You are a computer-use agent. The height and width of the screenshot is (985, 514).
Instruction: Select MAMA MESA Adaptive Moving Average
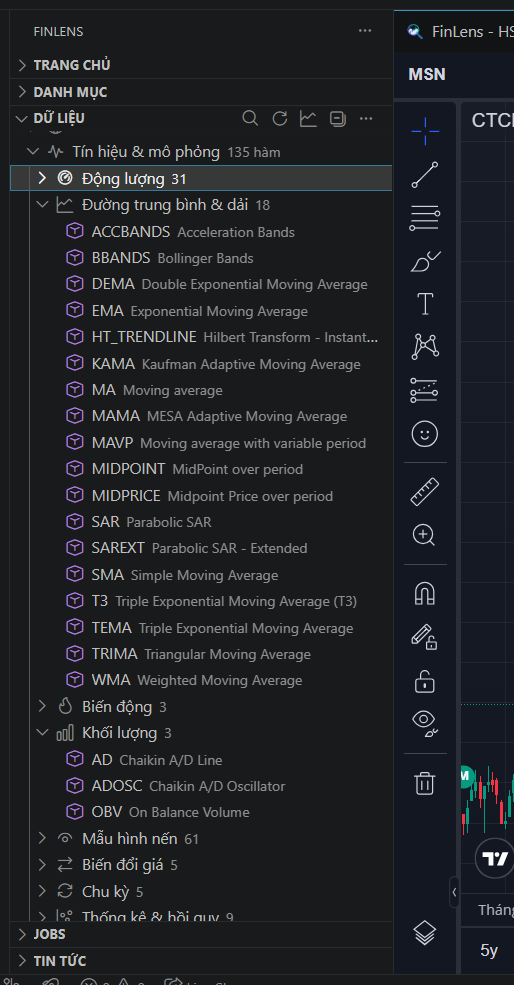click(201, 416)
